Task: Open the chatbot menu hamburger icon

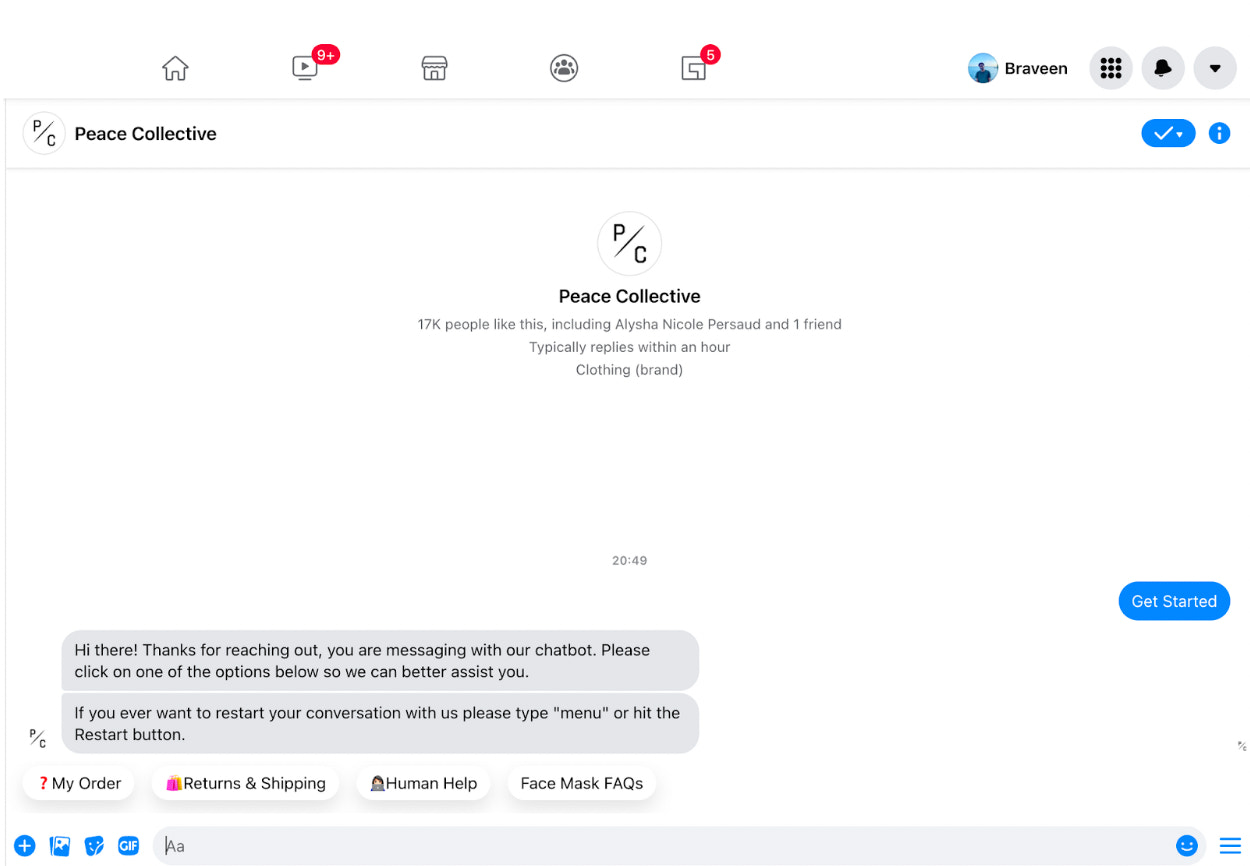Action: (1230, 846)
